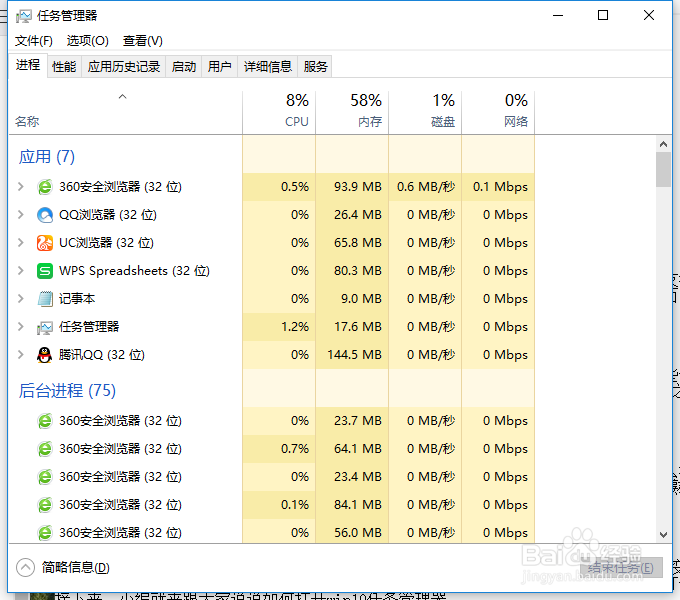The image size is (680, 600).
Task: Switch to the 启动 tab
Action: [184, 67]
